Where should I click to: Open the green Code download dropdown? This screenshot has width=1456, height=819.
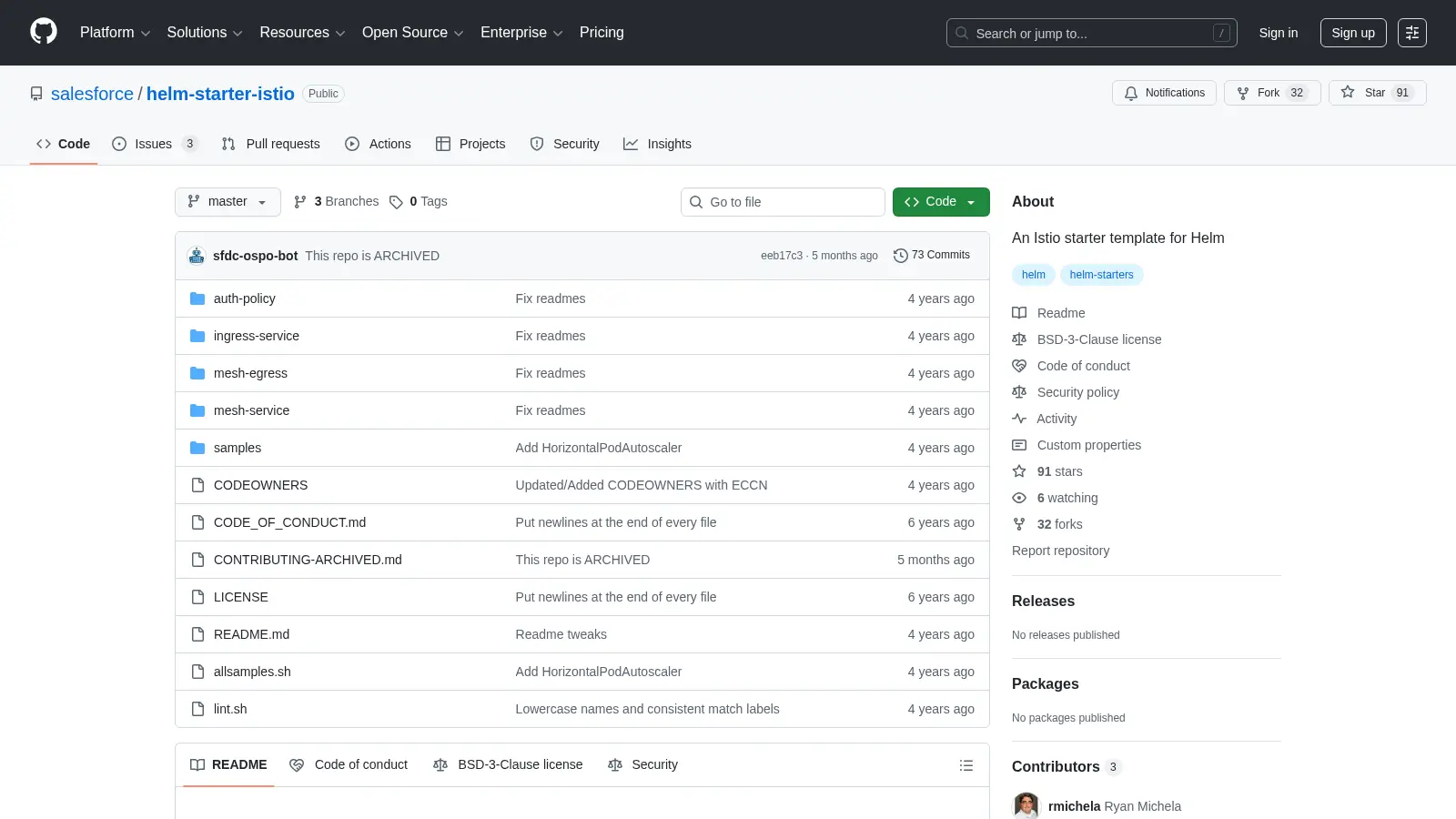[941, 202]
